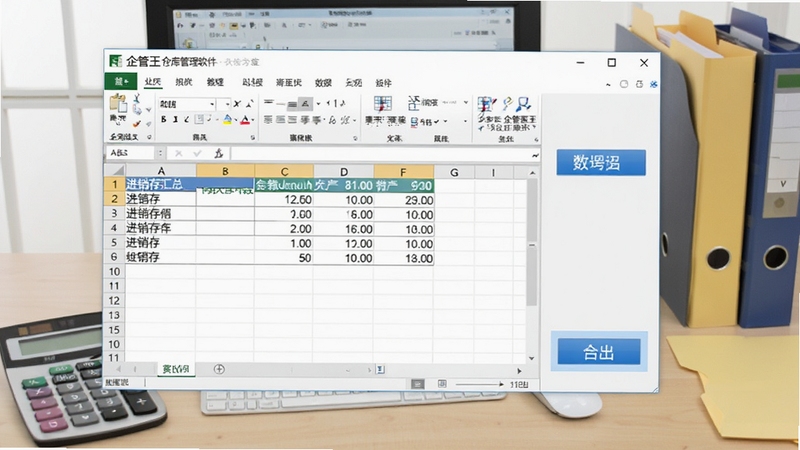The width and height of the screenshot is (800, 450).
Task: Click the top vertical align icon
Action: pos(268,103)
